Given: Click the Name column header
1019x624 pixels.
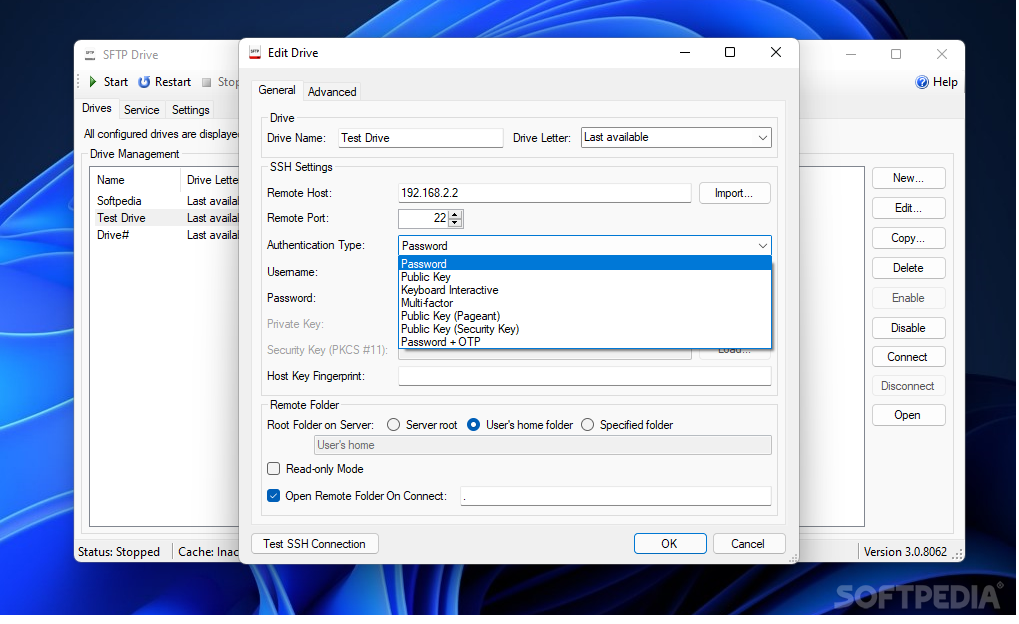Looking at the screenshot, I should (135, 180).
